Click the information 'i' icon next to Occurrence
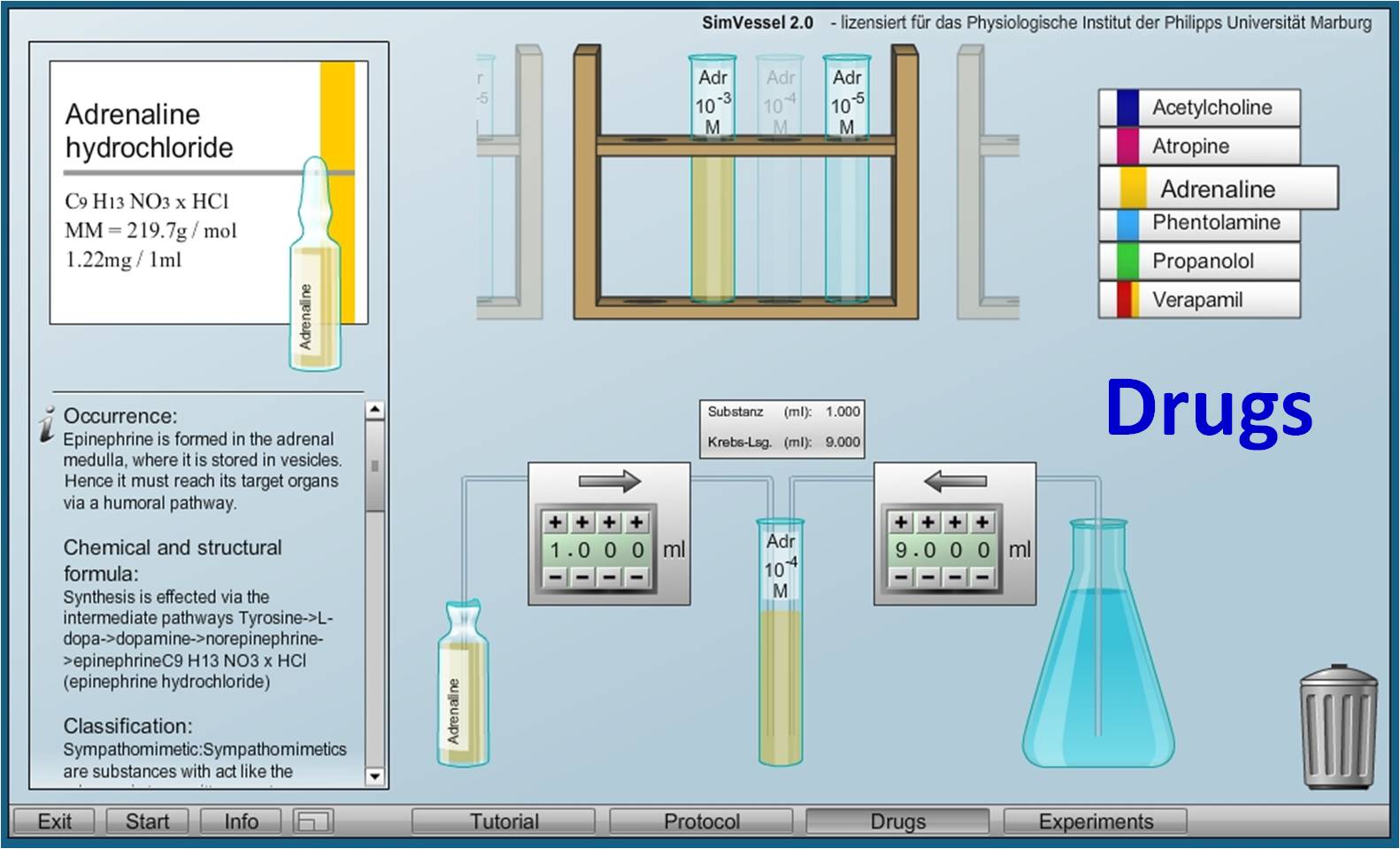 coord(47,423)
